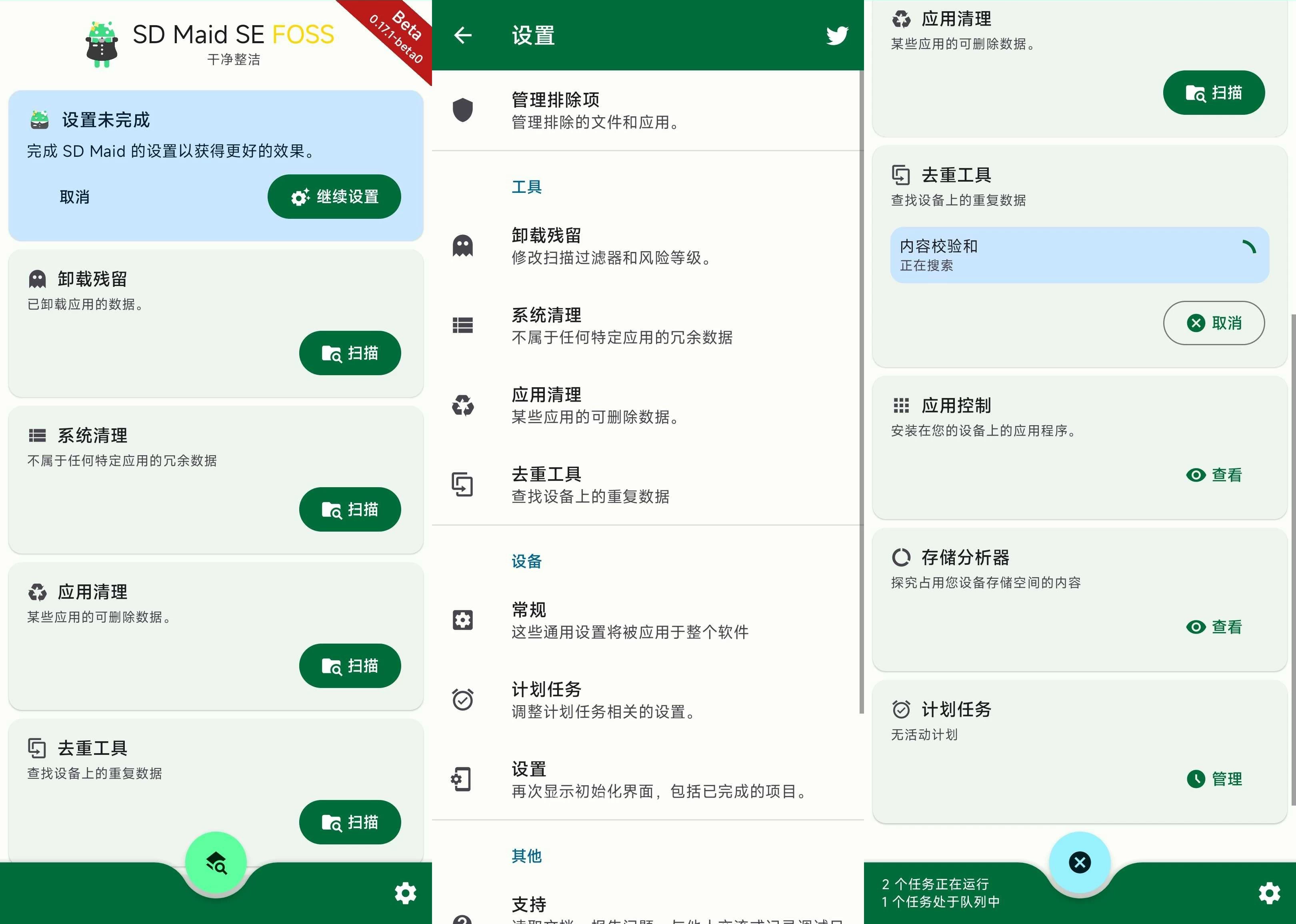Screen dimensions: 1296x924
Task: Click the gear-box icon beside 常规
Action: coord(462,620)
